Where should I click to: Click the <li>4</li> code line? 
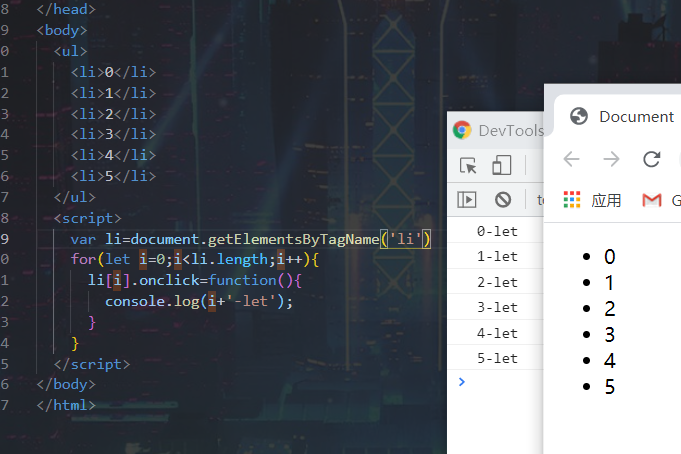[x=113, y=155]
